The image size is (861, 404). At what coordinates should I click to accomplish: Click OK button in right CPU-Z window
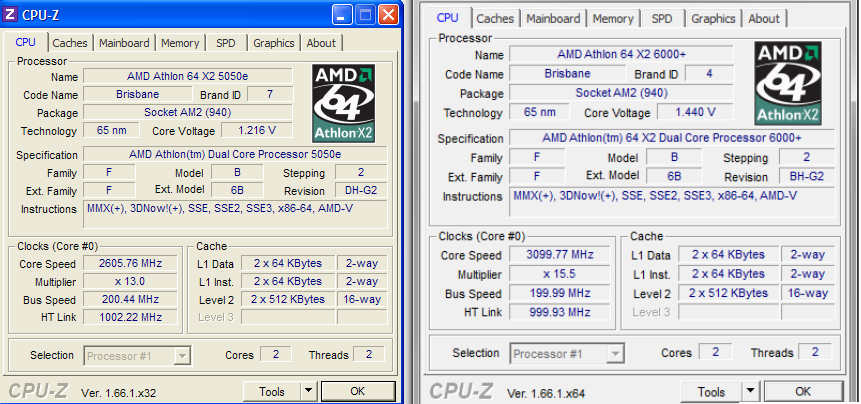(x=803, y=391)
